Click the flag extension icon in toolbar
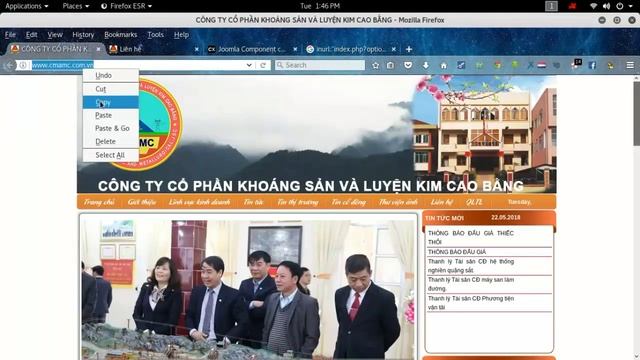The image size is (640, 360). click(x=542, y=65)
